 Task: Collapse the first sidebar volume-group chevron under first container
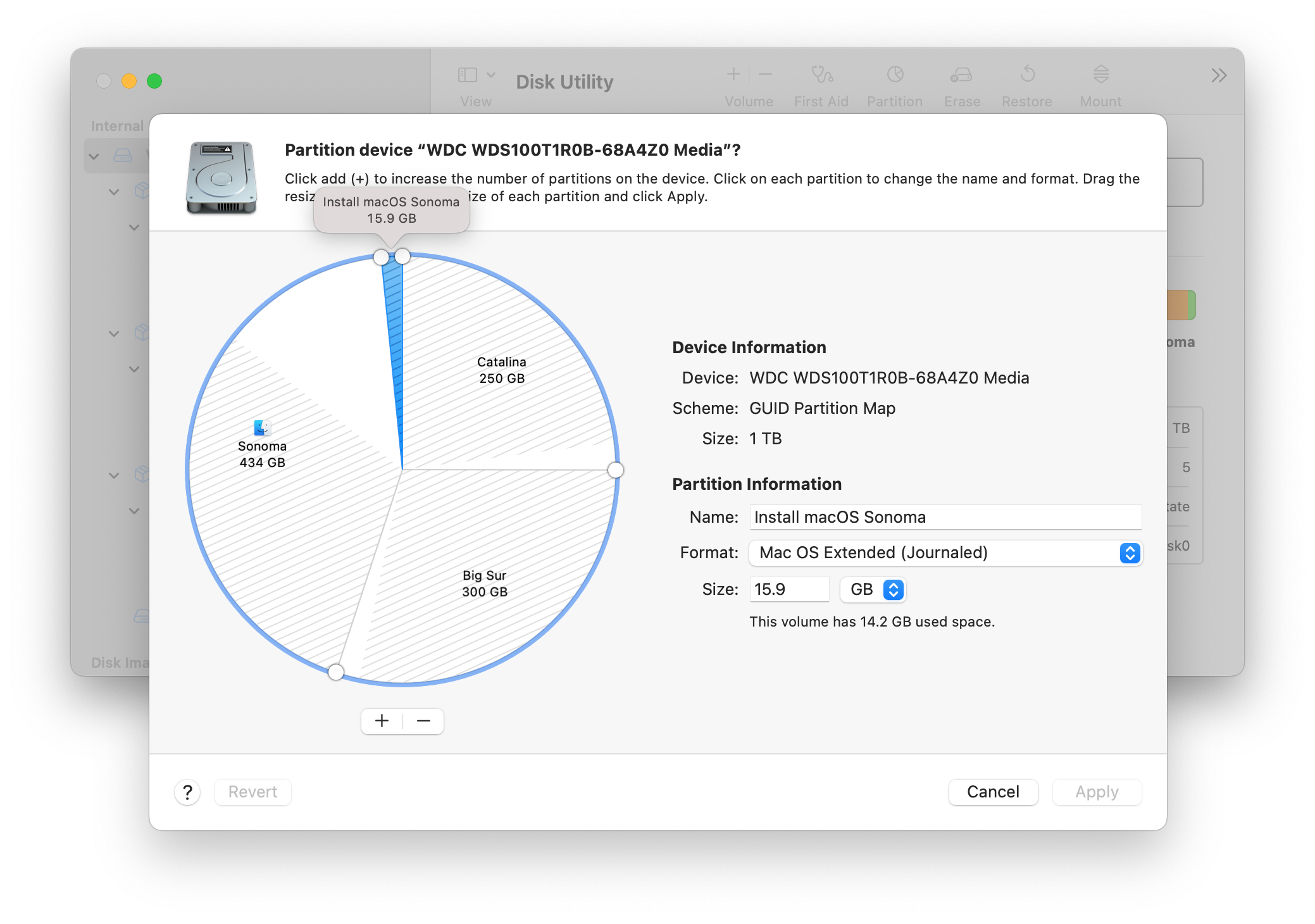(134, 227)
